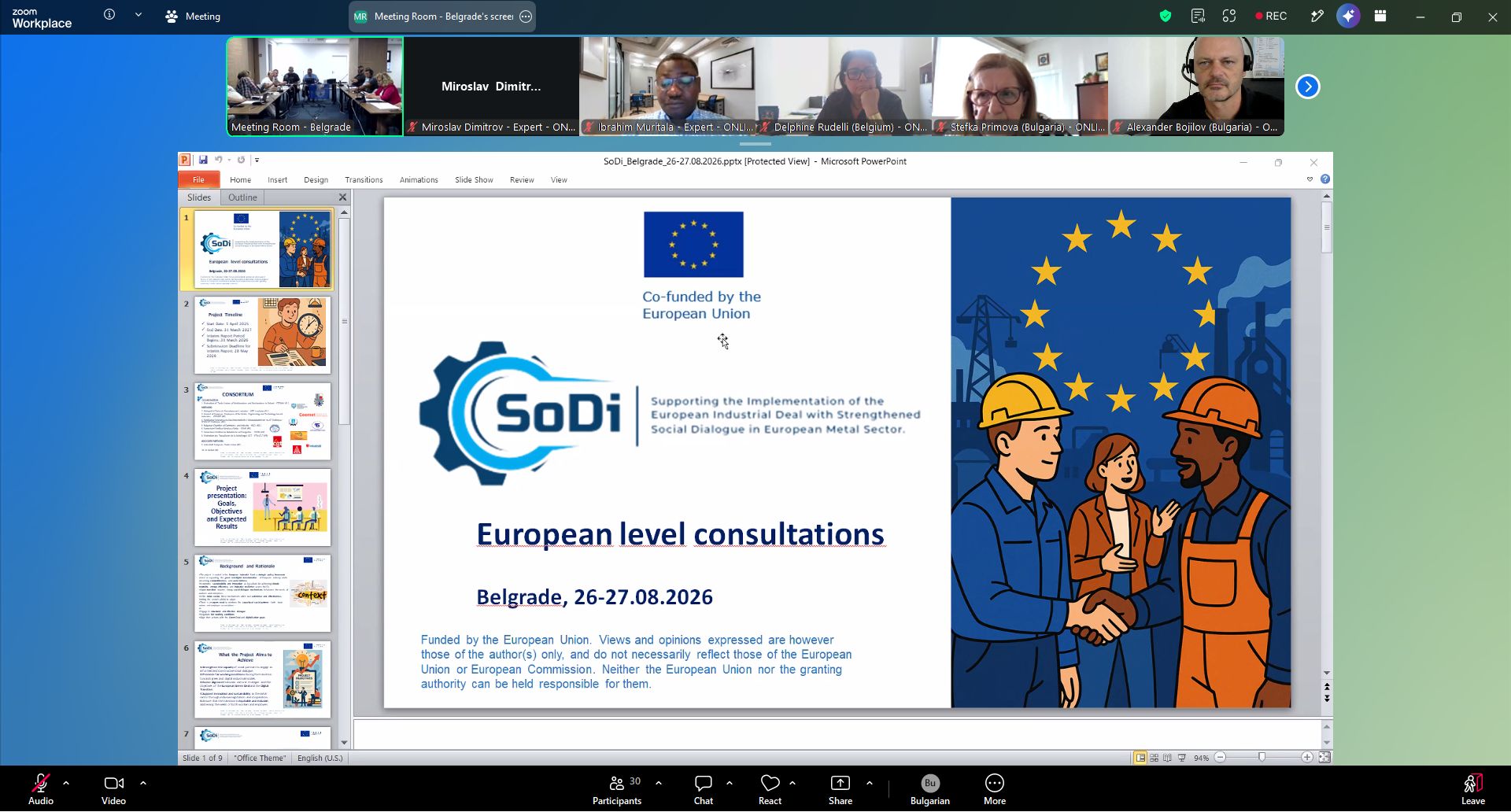Image resolution: width=1511 pixels, height=812 pixels.
Task: Open the Review ribbon tab
Action: (x=522, y=180)
